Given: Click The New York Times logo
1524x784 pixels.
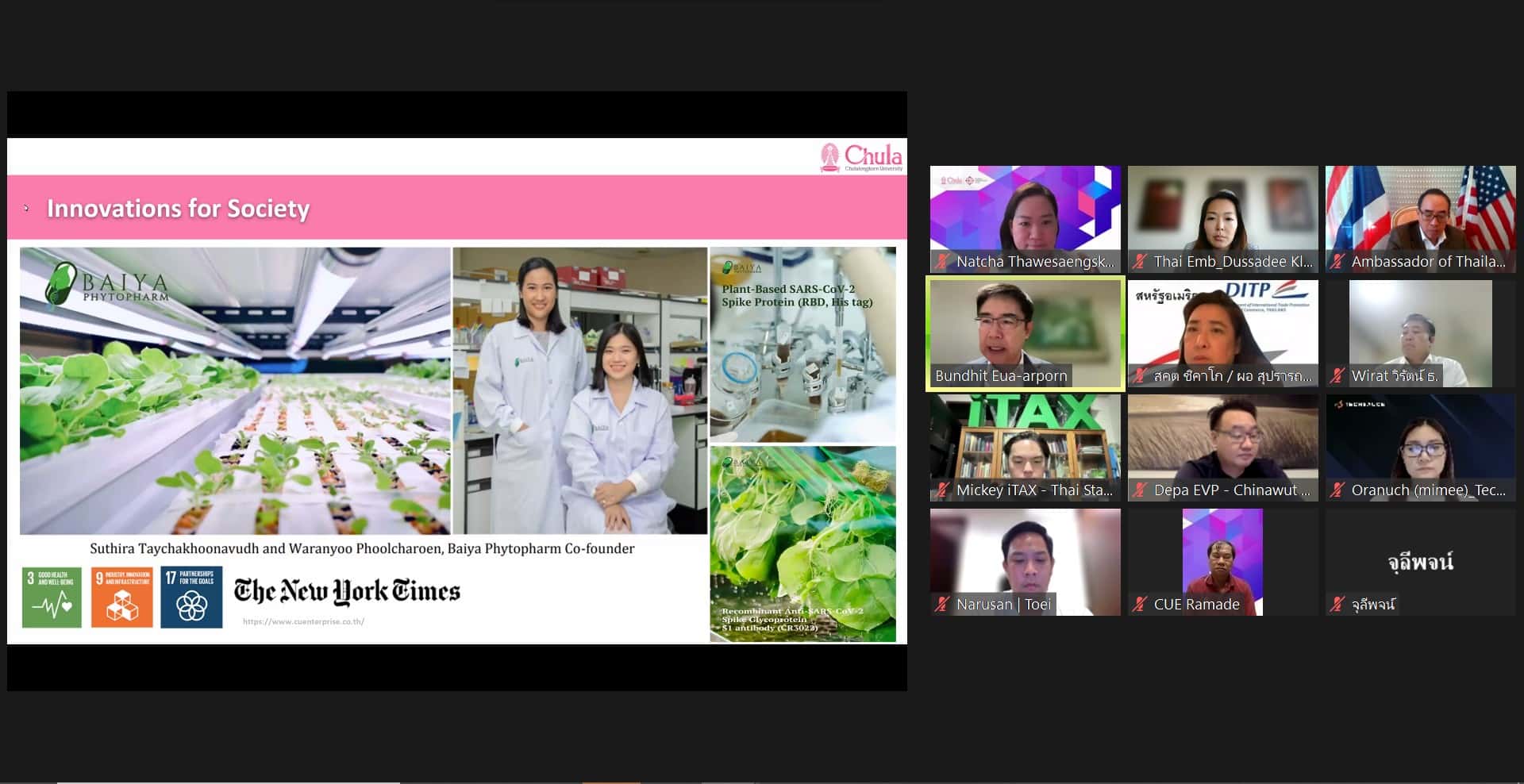Looking at the screenshot, I should point(347,591).
